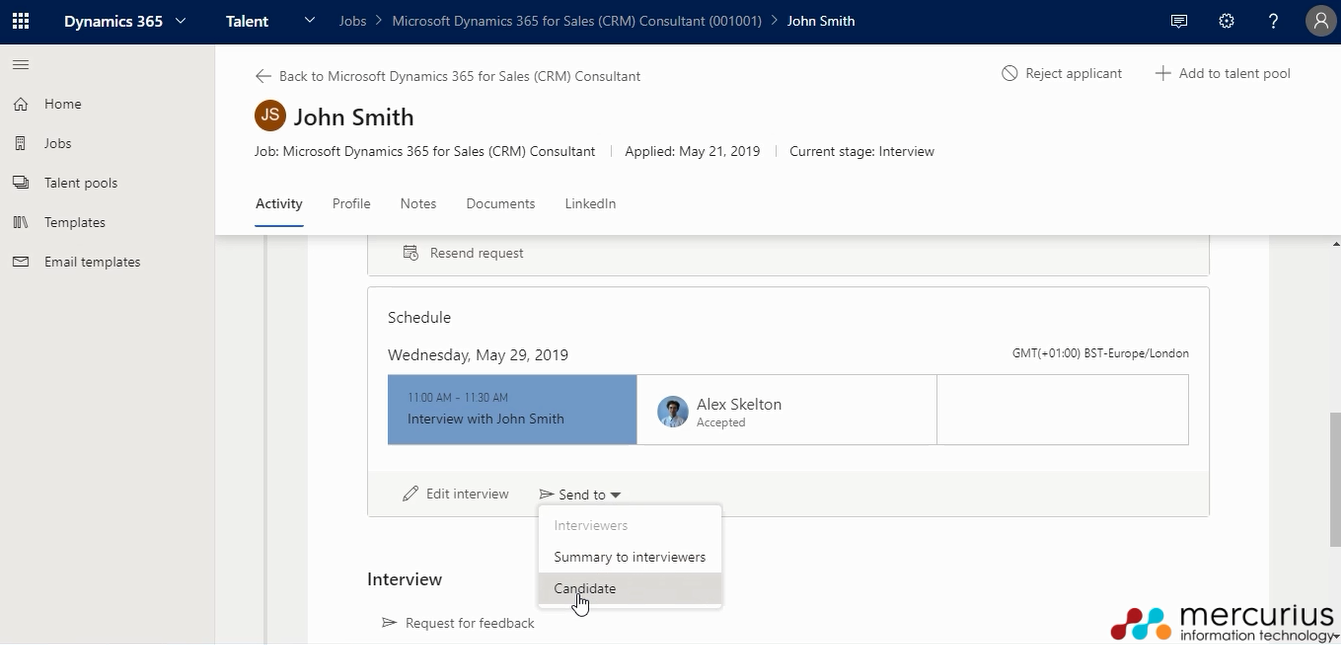The image size is (1341, 645).
Task: Open the chat feedback icon in header
Action: coord(1179,21)
